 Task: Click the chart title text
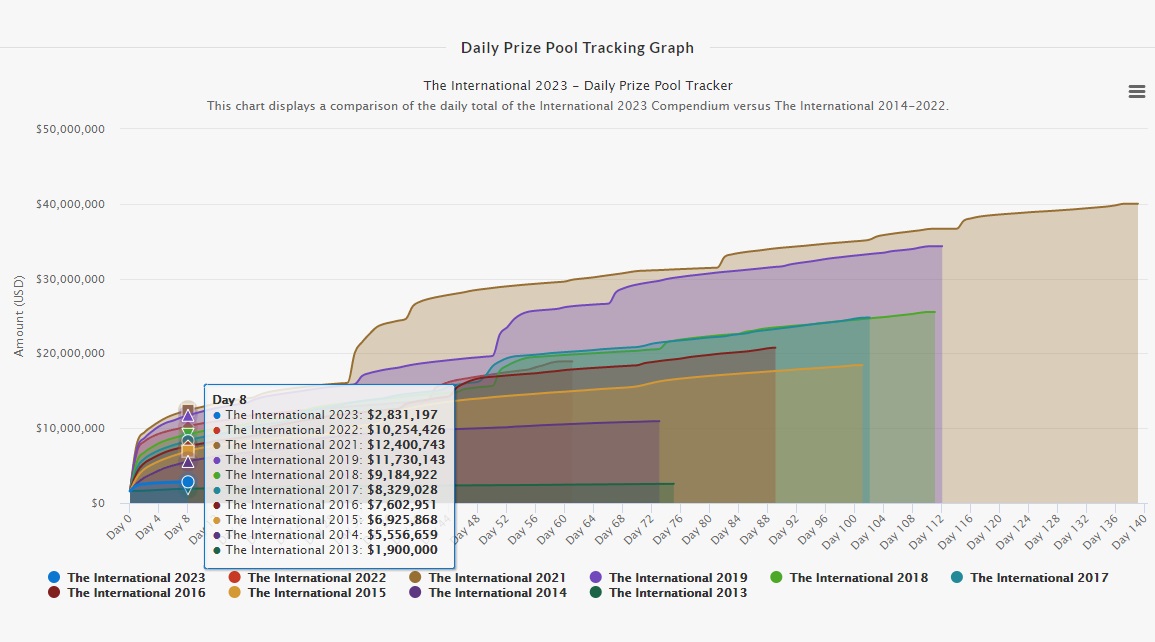pos(578,86)
